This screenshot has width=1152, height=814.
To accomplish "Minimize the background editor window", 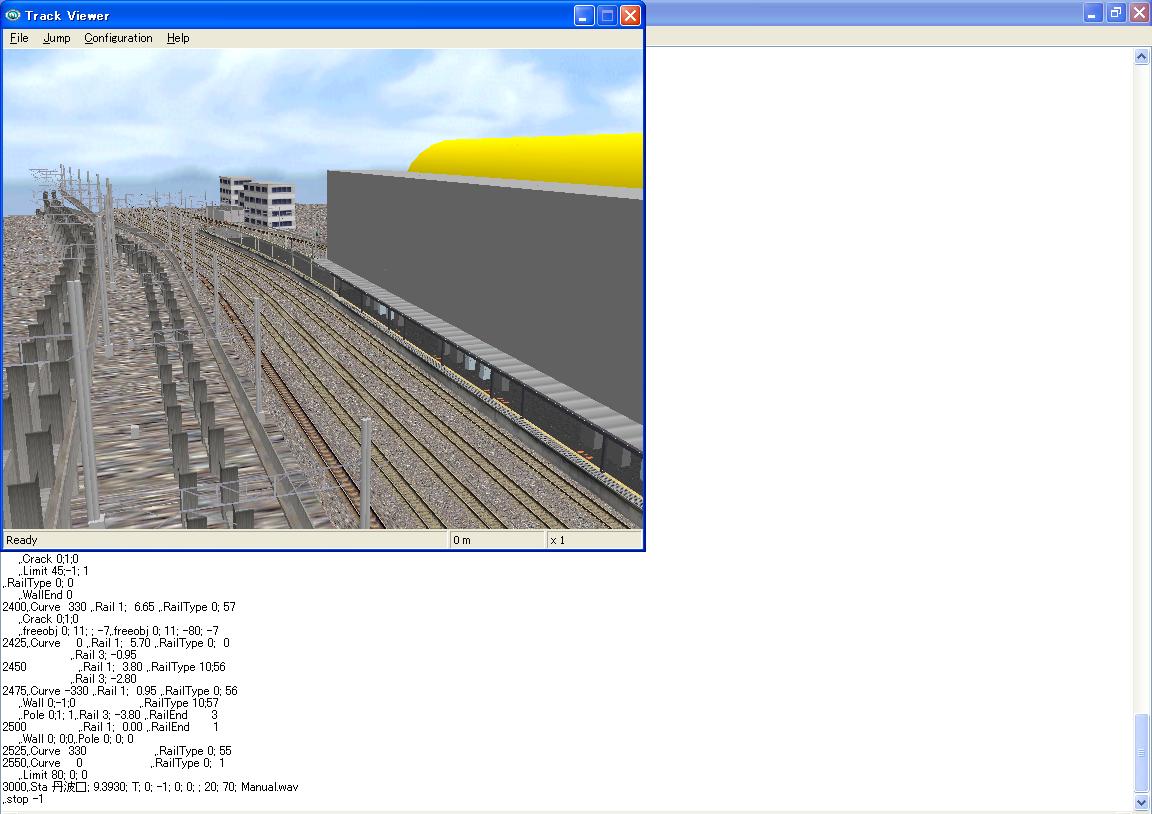I will (1093, 13).
